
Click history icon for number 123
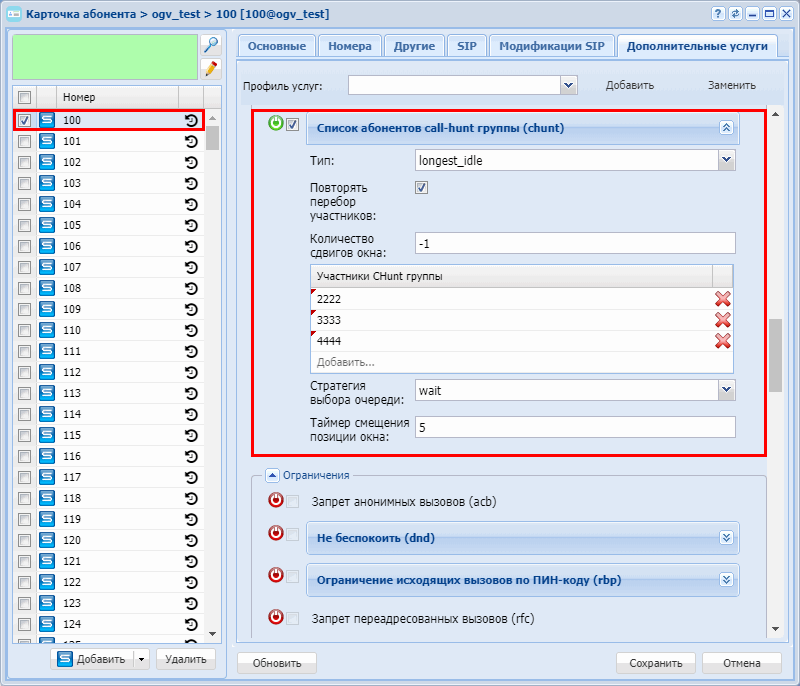pos(191,603)
